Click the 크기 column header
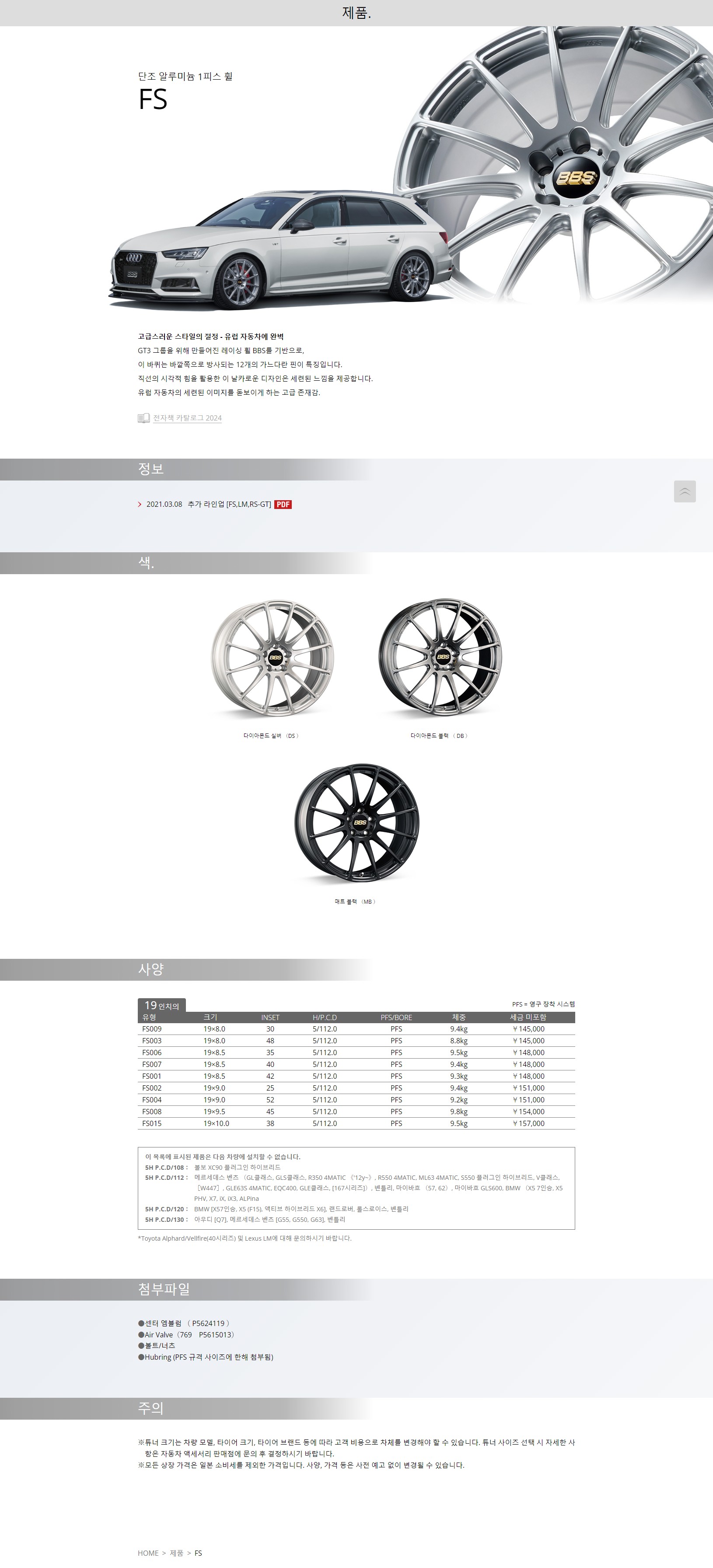713x1568 pixels. click(210, 1017)
